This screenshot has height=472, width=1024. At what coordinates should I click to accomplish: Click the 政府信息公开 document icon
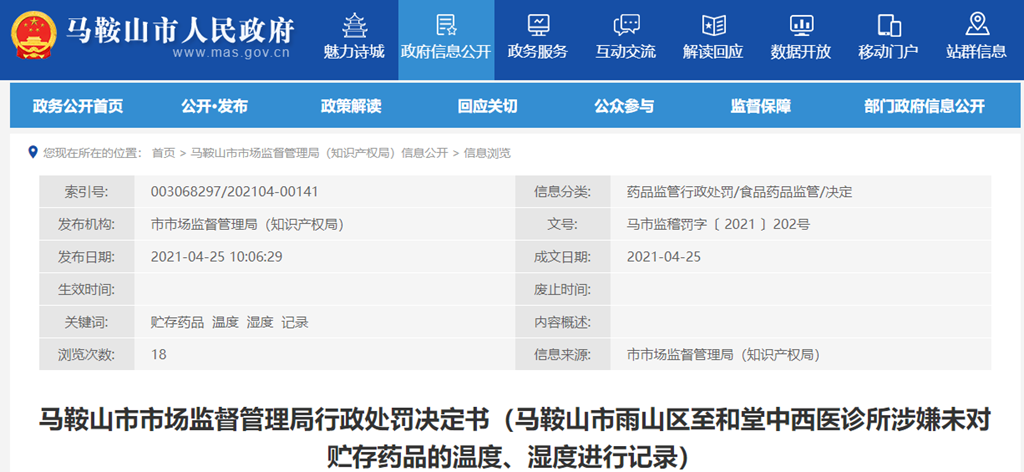[x=446, y=24]
